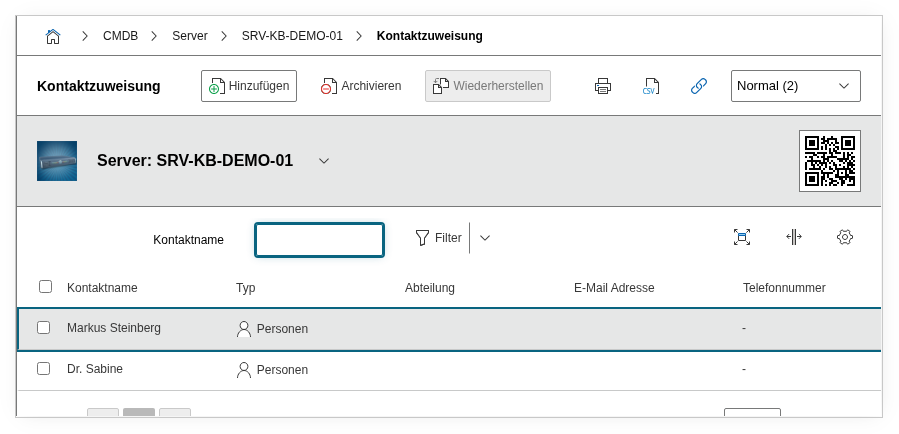Click the Archivieren button
Viewport: 899px width, 434px height.
361,86
